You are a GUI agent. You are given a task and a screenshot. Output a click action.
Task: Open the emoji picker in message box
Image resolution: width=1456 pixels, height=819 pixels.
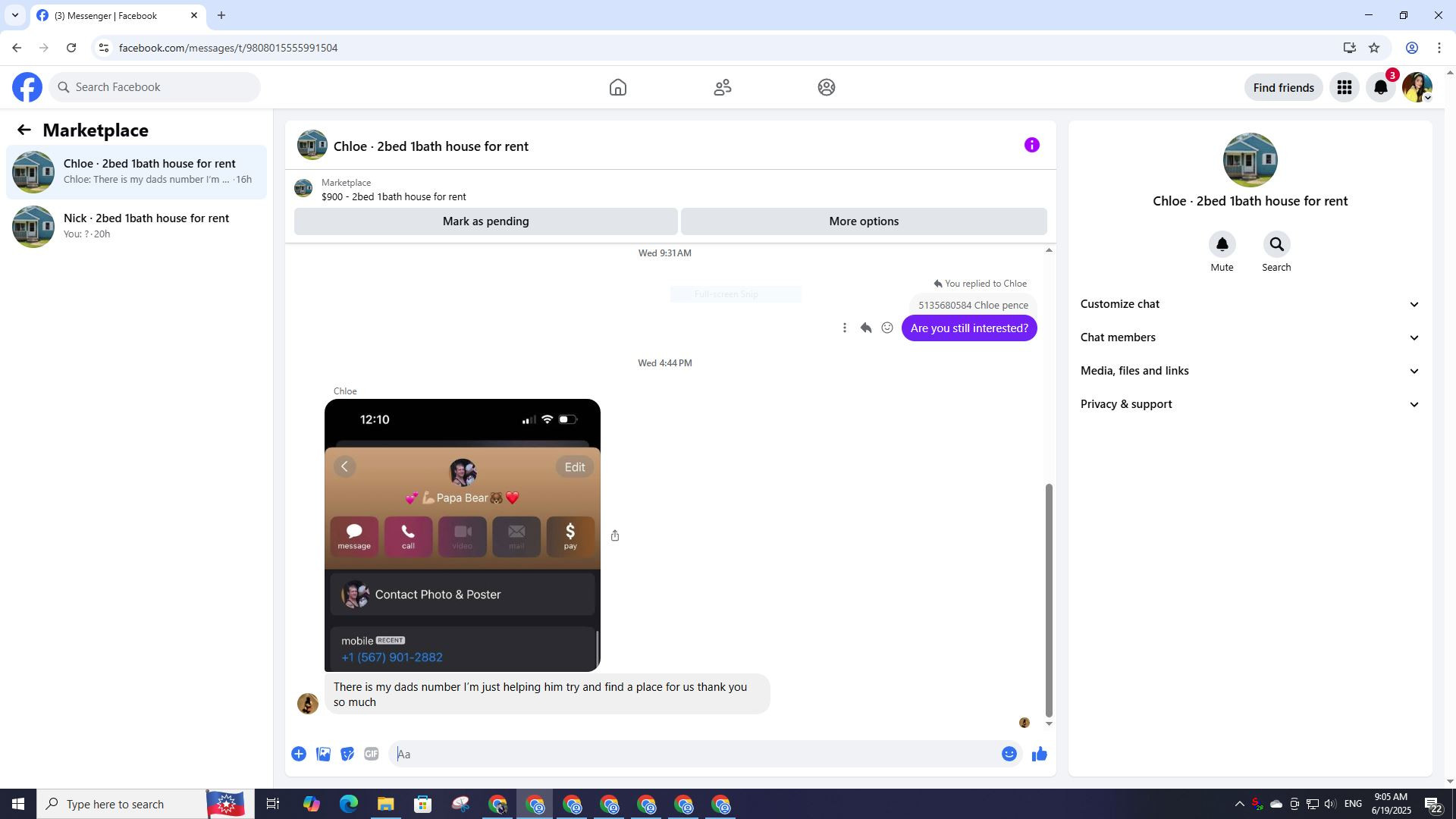[1009, 754]
